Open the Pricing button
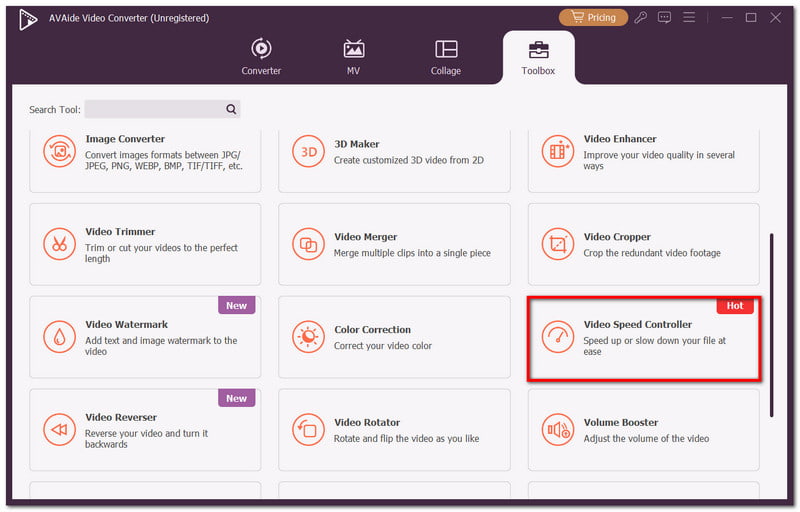Image resolution: width=800 pixels, height=512 pixels. (x=593, y=18)
